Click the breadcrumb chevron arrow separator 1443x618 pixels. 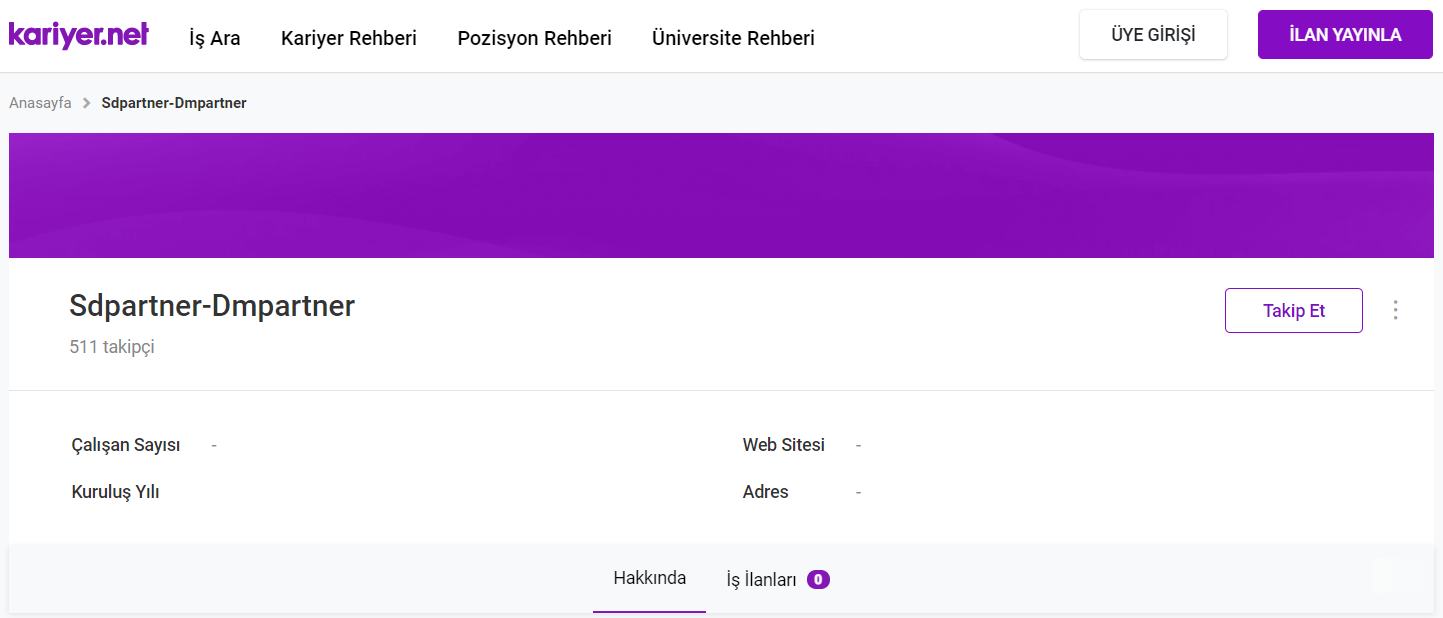pos(87,103)
